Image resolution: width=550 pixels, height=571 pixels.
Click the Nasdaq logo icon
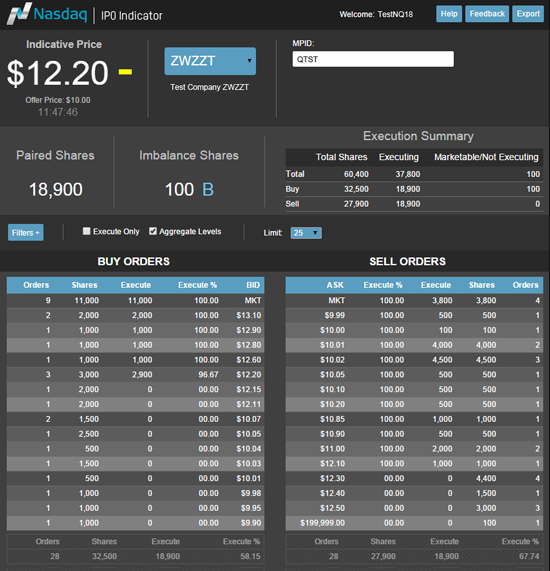pyautogui.click(x=19, y=14)
